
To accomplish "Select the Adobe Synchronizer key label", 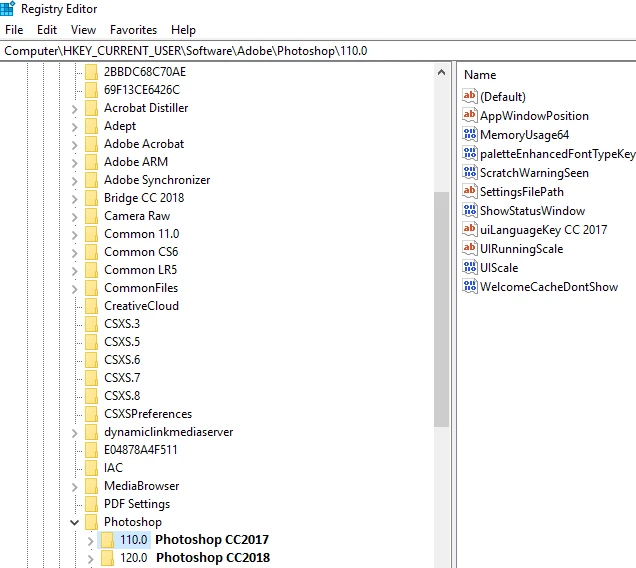I will tap(157, 180).
